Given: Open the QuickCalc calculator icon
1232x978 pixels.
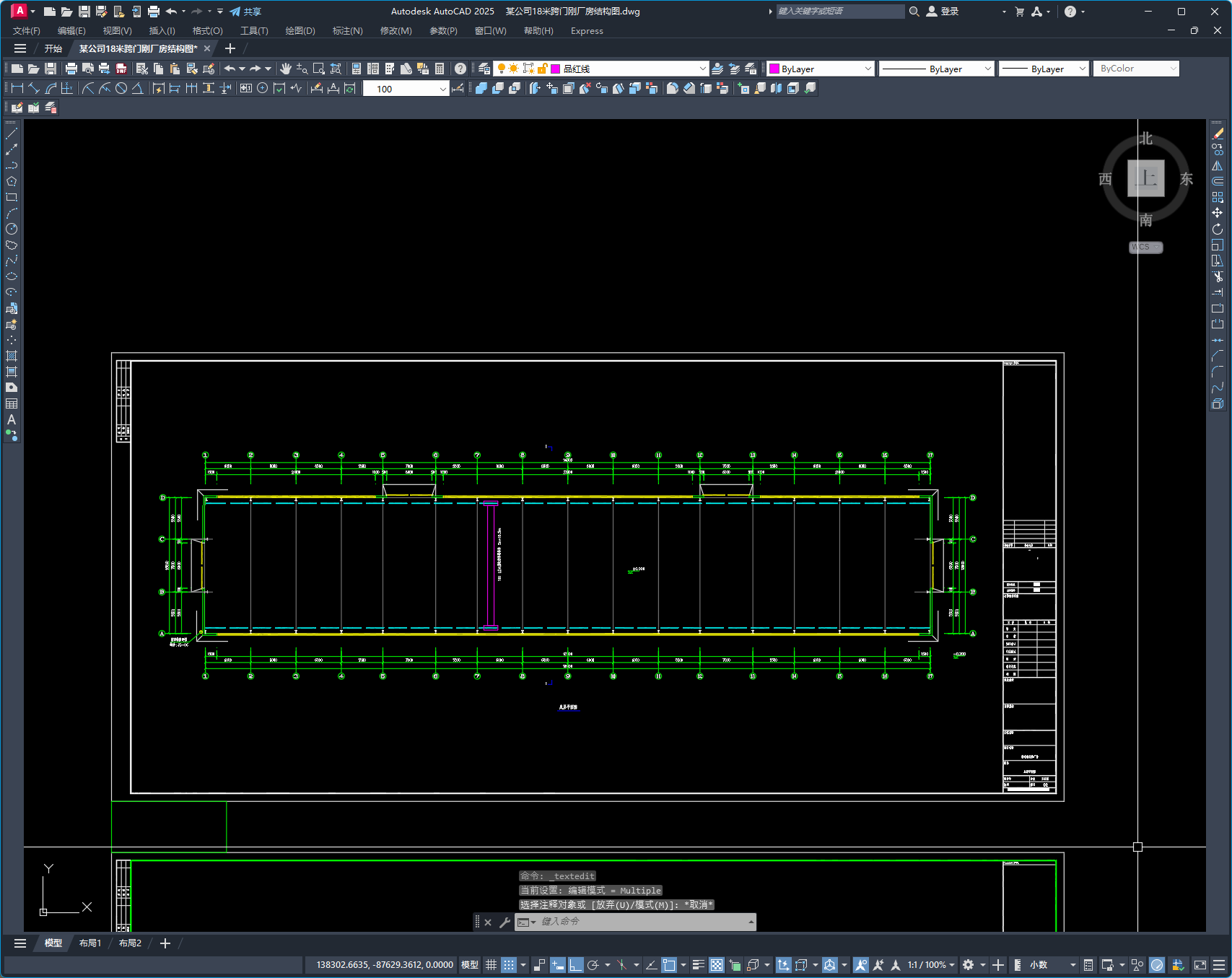Looking at the screenshot, I should [440, 69].
